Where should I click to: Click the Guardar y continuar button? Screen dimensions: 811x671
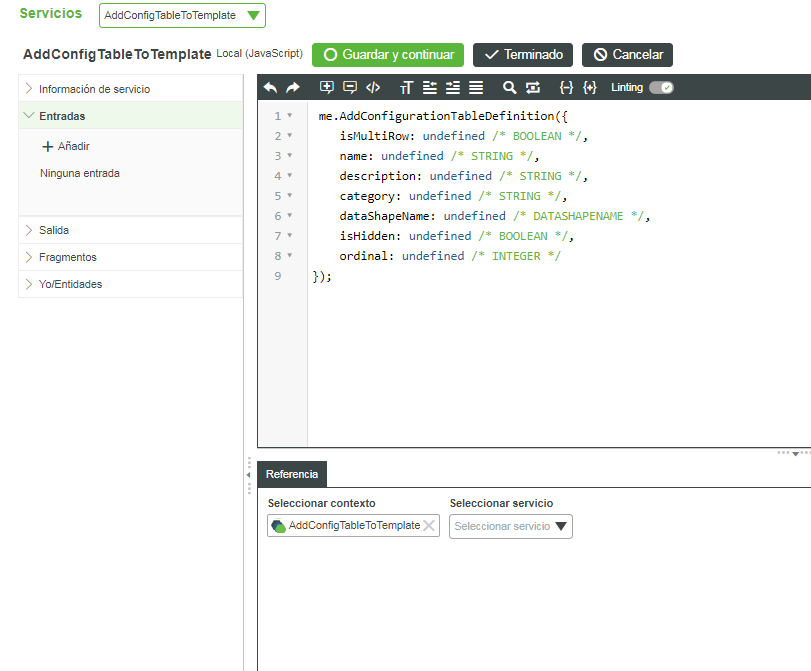tap(388, 55)
